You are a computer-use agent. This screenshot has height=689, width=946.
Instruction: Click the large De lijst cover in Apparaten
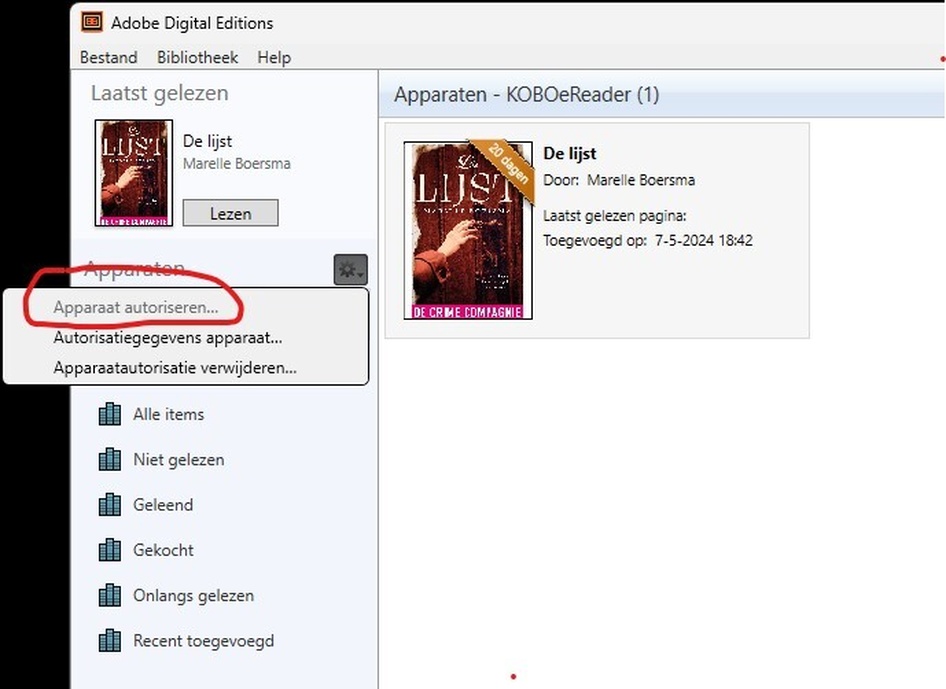pyautogui.click(x=468, y=230)
